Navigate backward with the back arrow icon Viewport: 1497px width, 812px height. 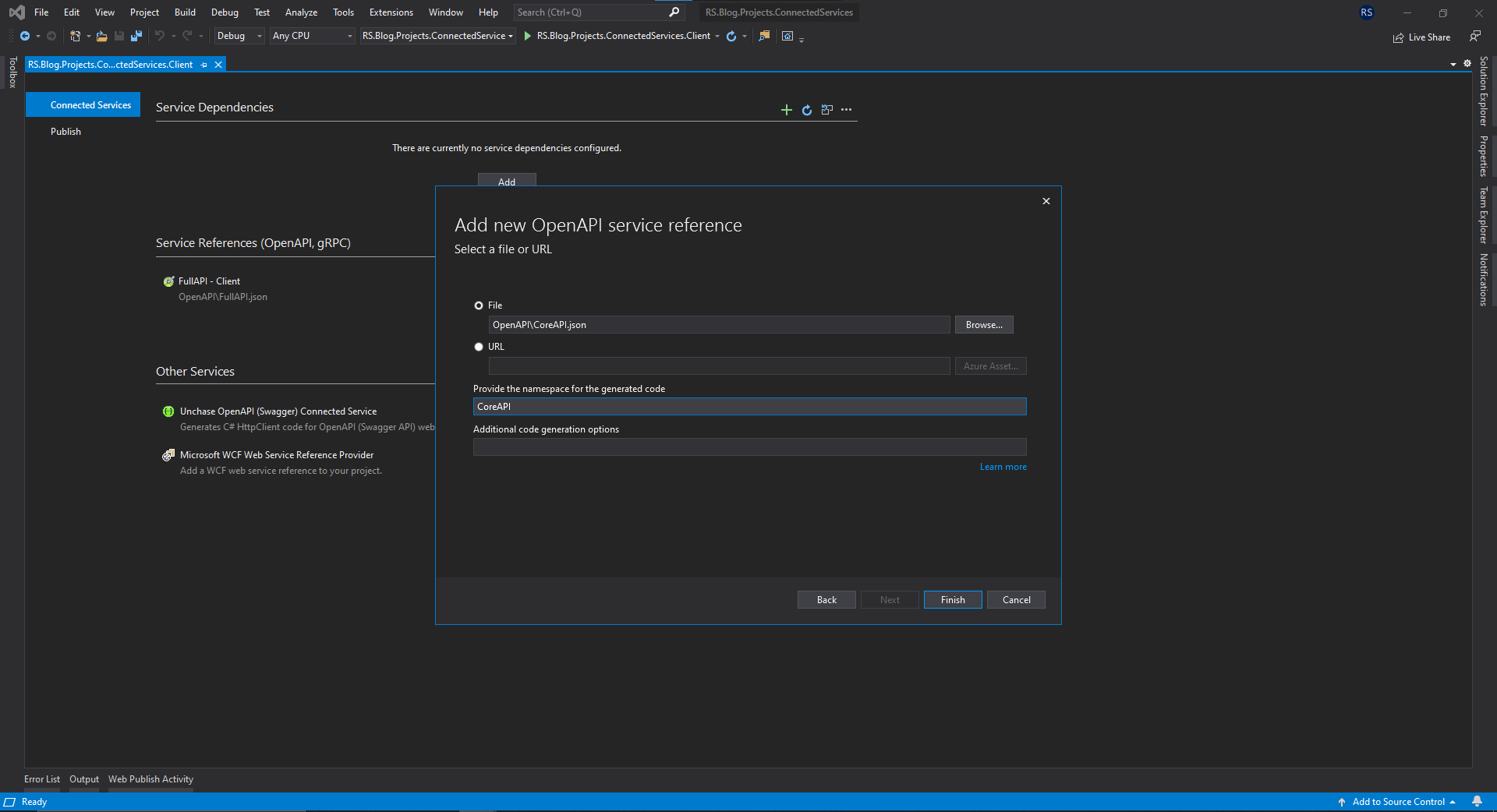click(25, 36)
